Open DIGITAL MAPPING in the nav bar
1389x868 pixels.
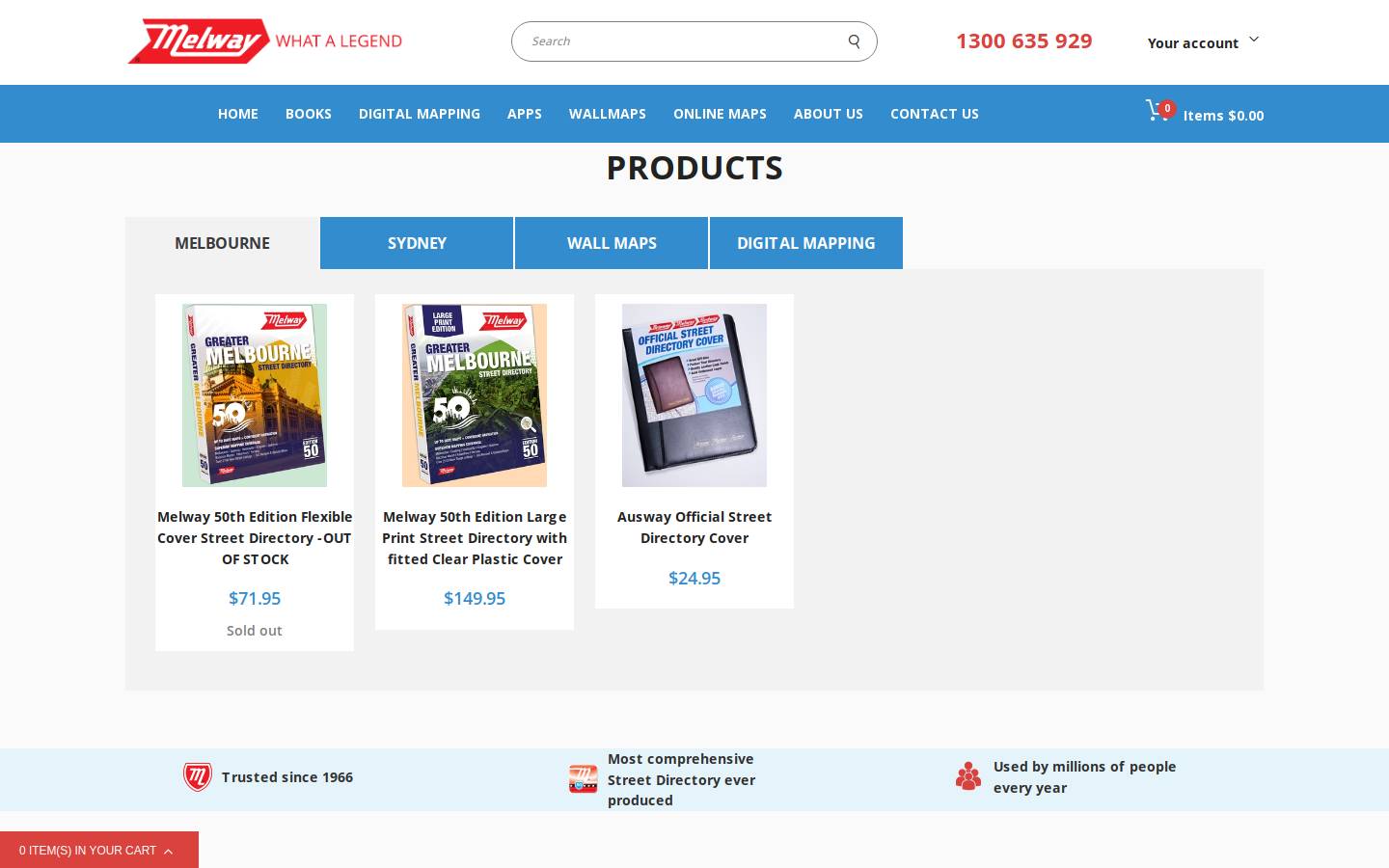420,114
